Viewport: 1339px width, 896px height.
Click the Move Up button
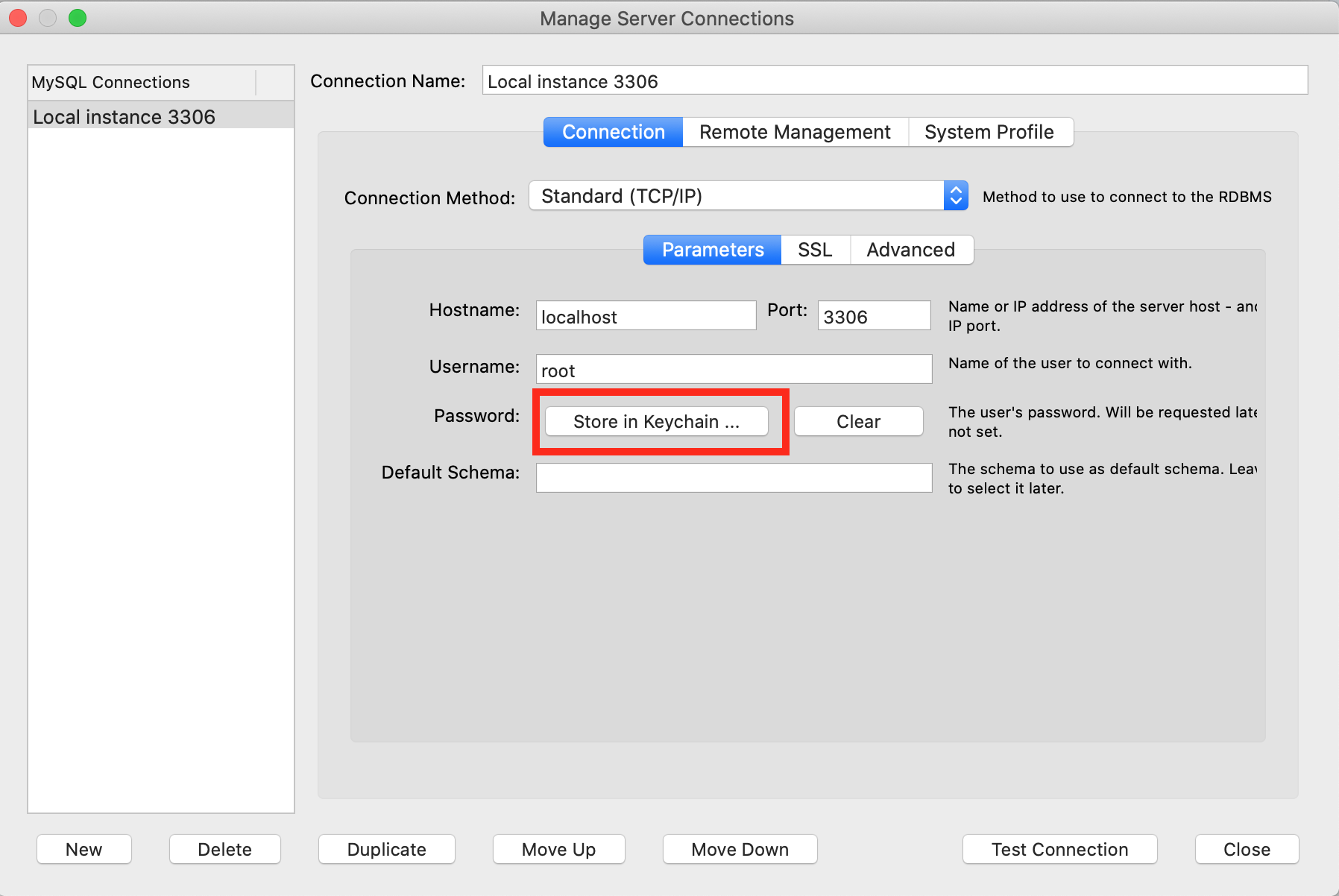[x=559, y=849]
